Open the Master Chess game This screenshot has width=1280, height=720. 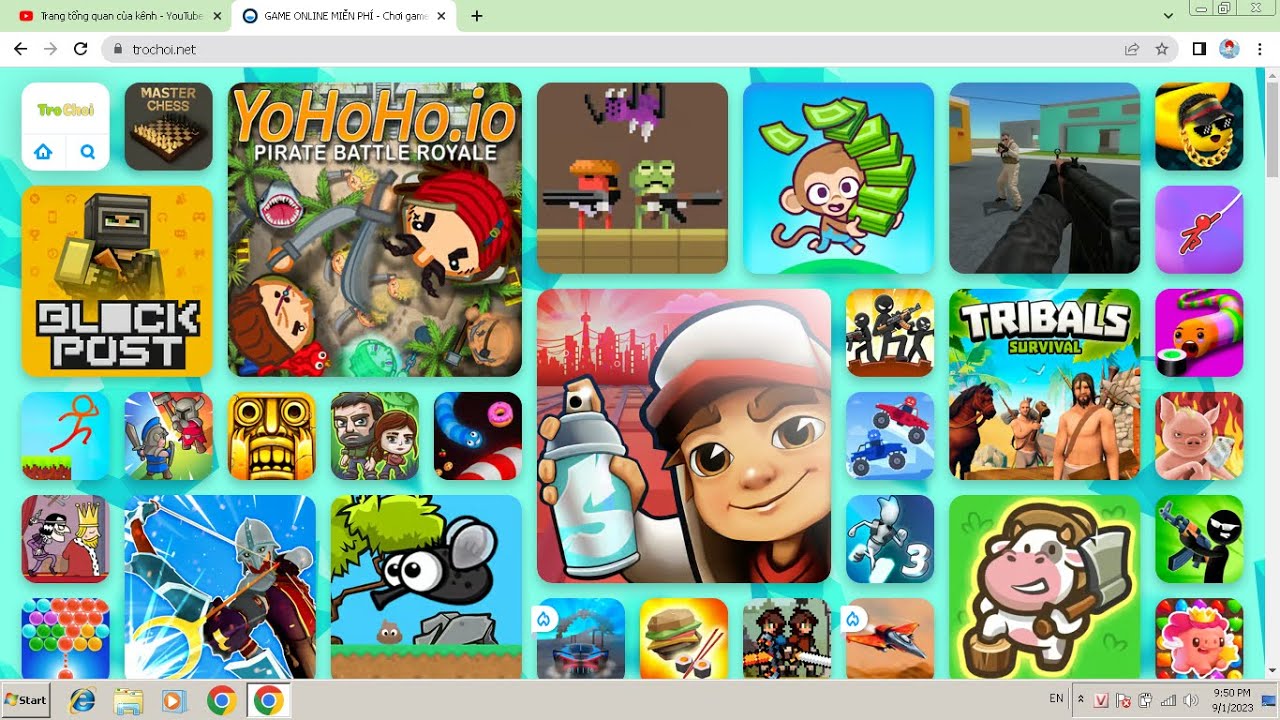[168, 126]
